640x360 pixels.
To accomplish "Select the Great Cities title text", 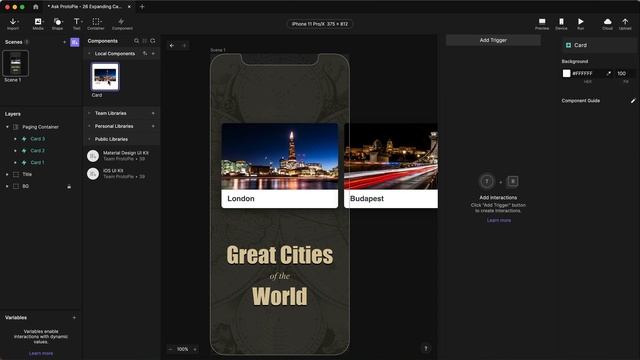I will 280,255.
